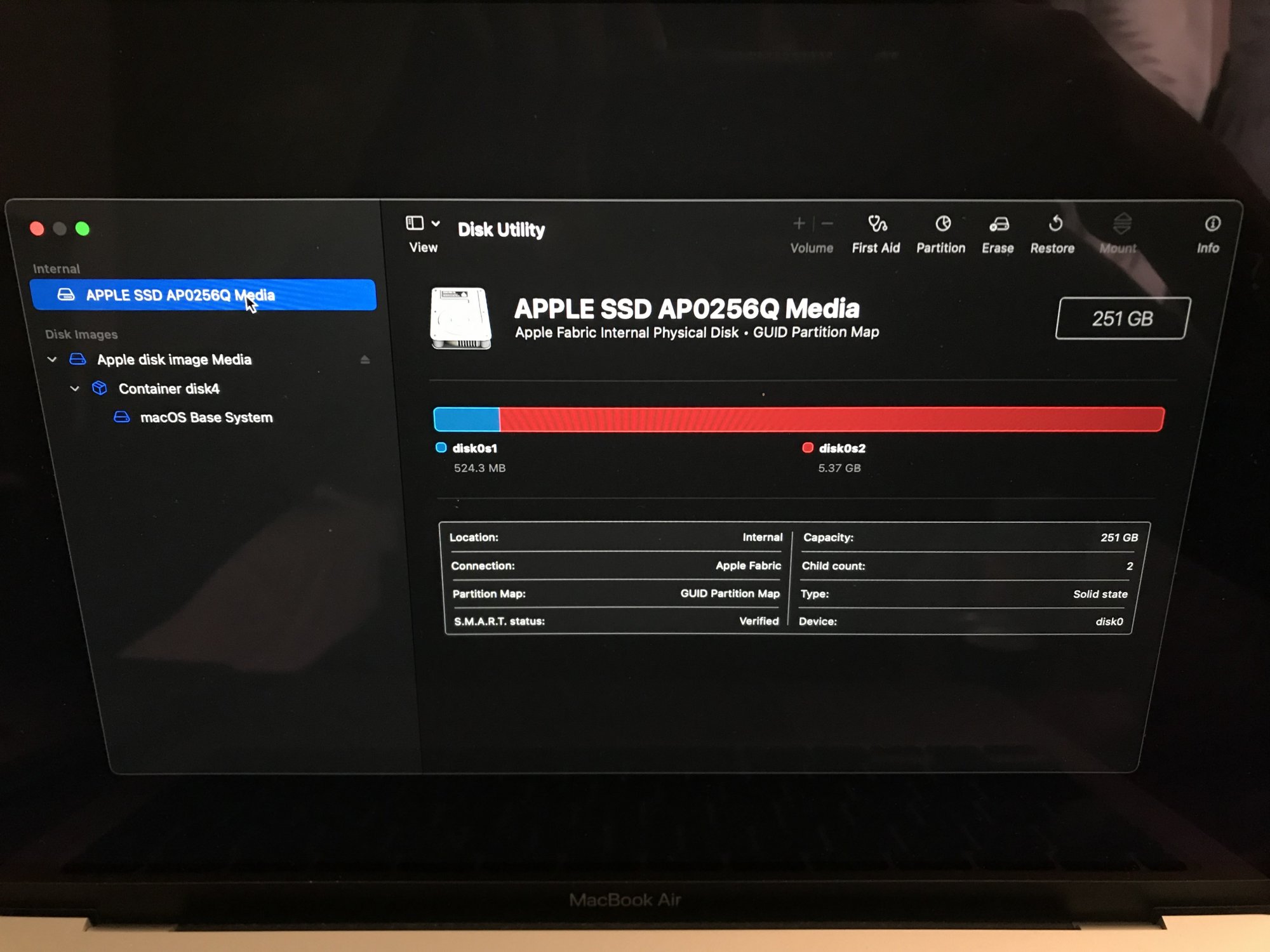Click the blue disk0s1 bar segment
Screen dimensions: 1270x952
(466, 420)
